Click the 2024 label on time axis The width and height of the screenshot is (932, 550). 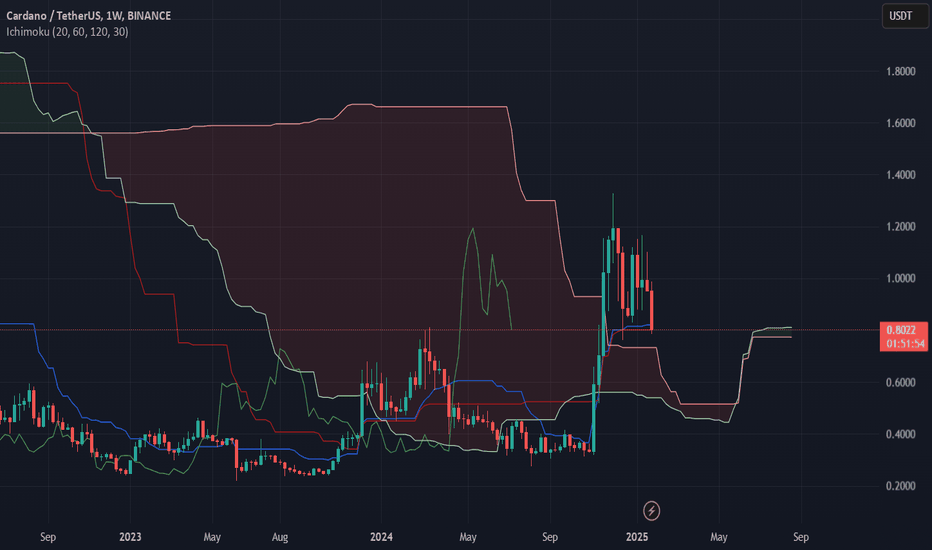click(x=381, y=537)
